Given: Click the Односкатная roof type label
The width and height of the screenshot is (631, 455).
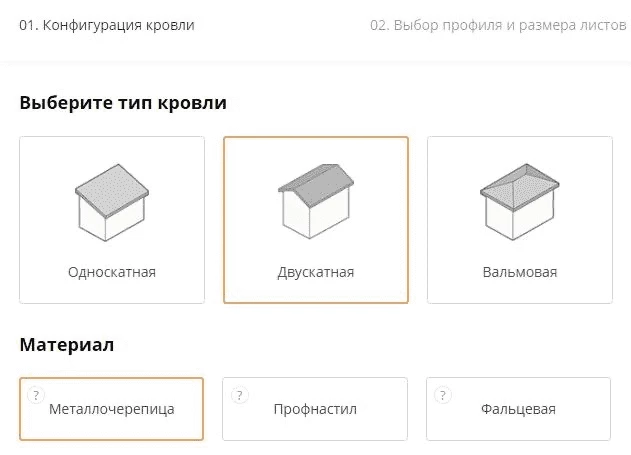Looking at the screenshot, I should (x=112, y=272).
